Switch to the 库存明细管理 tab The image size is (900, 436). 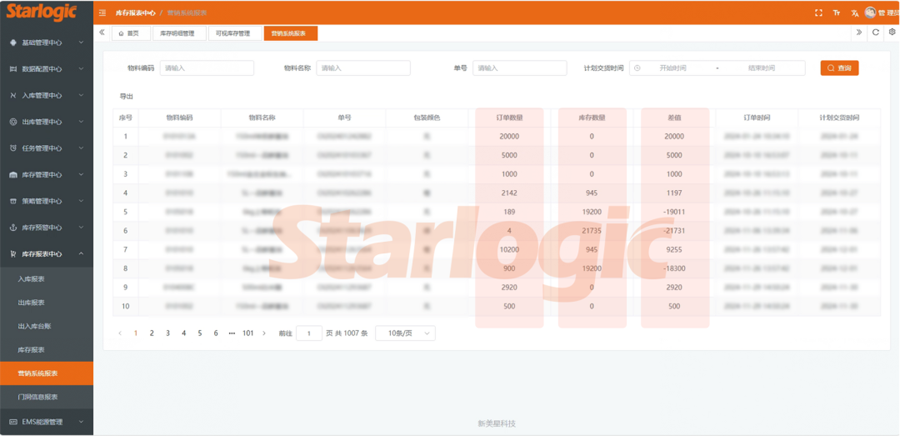tap(178, 33)
